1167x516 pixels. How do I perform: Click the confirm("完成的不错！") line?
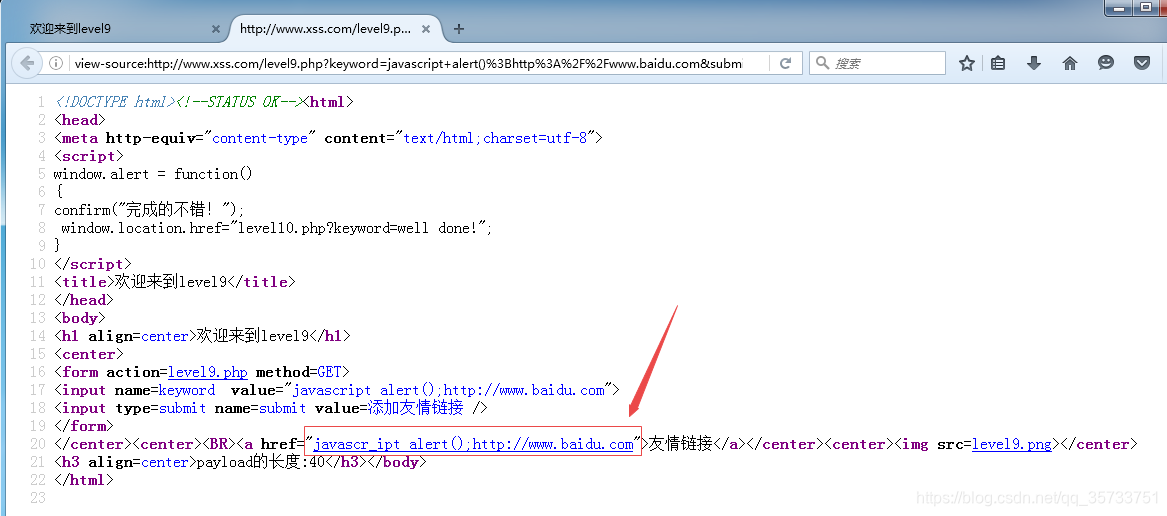149,210
